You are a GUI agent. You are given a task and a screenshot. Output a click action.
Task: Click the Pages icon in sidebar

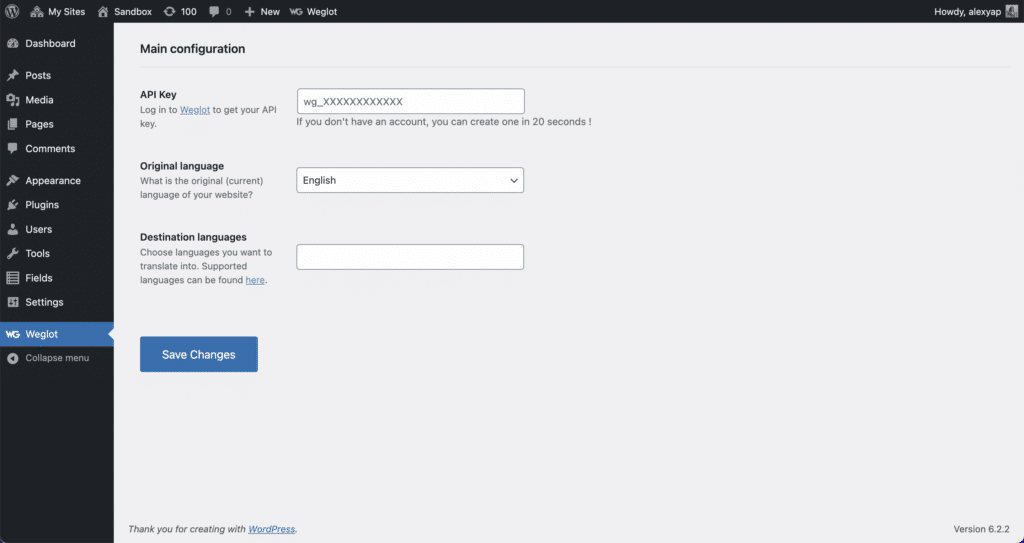[x=12, y=124]
